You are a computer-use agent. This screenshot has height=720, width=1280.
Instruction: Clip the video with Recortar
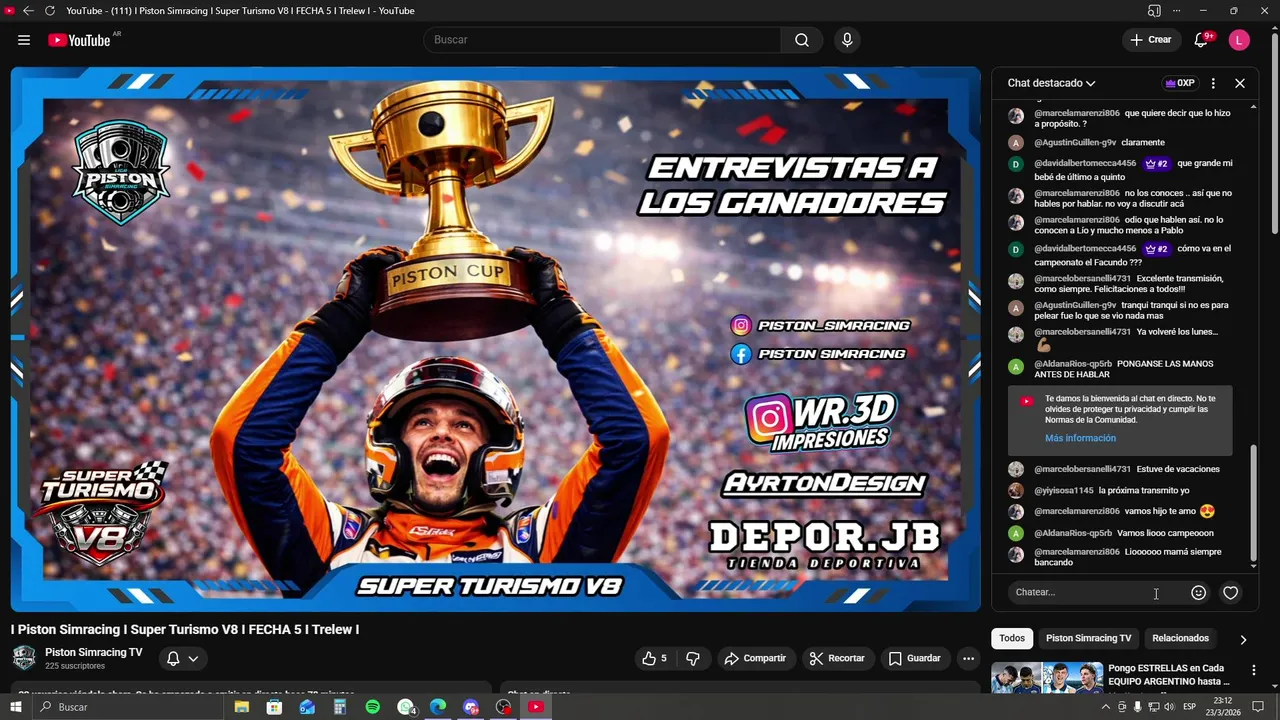[837, 658]
